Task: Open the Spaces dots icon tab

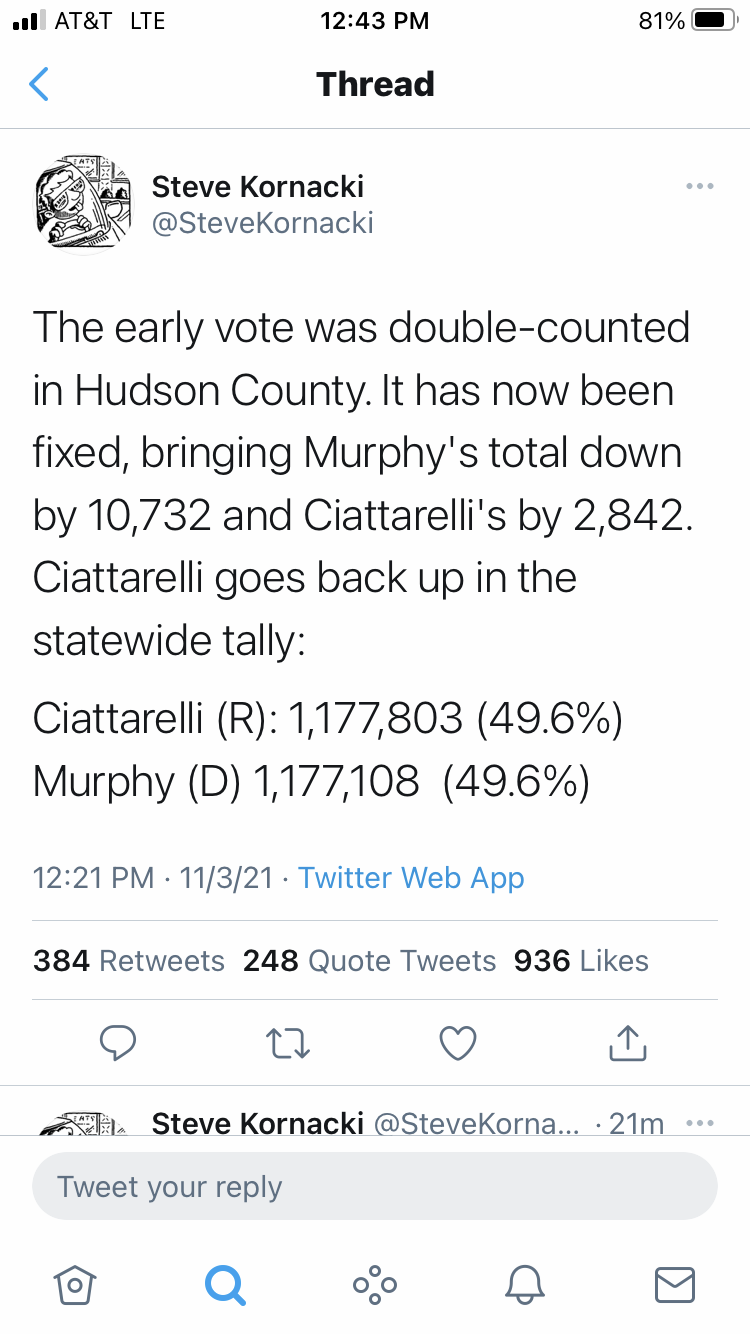Action: [x=375, y=1284]
